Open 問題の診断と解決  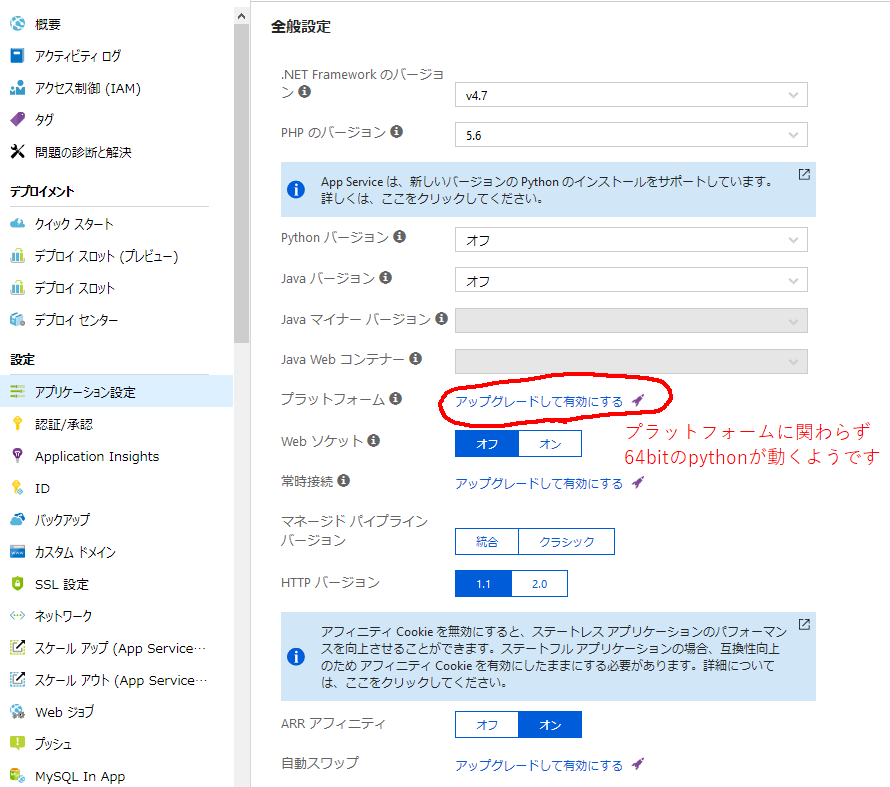pos(85,151)
